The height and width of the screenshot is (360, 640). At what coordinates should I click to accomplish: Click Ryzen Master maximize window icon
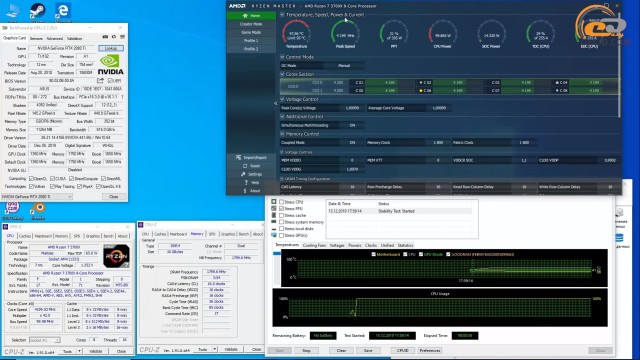coord(607,6)
